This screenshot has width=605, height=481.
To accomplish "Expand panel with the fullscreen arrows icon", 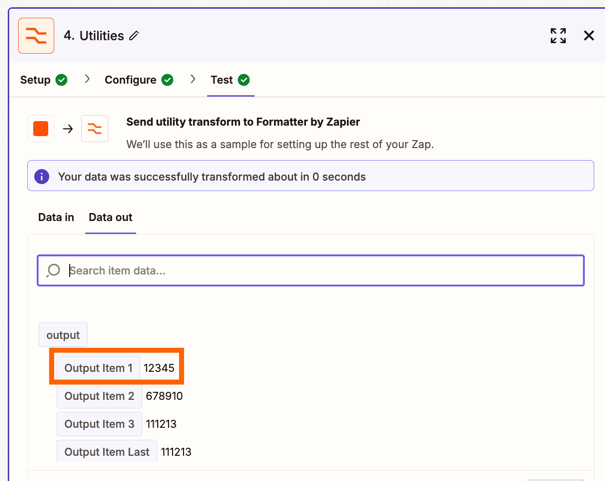I will (558, 35).
